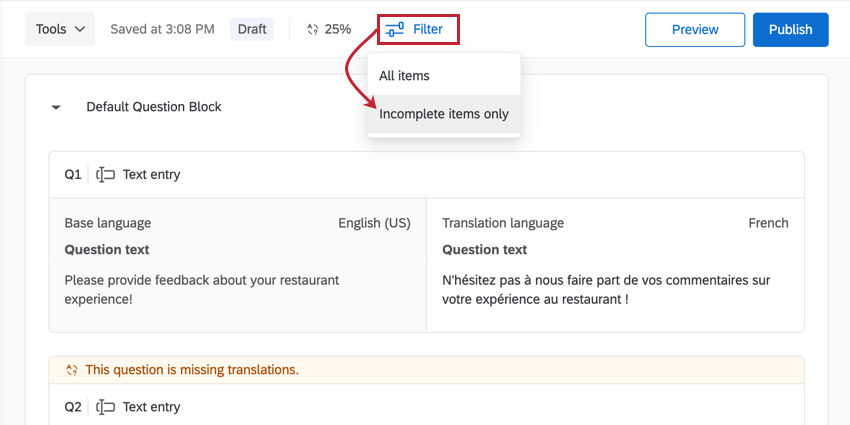Collapse the Default Question Block
Screen dimensions: 850x425
coord(57,107)
